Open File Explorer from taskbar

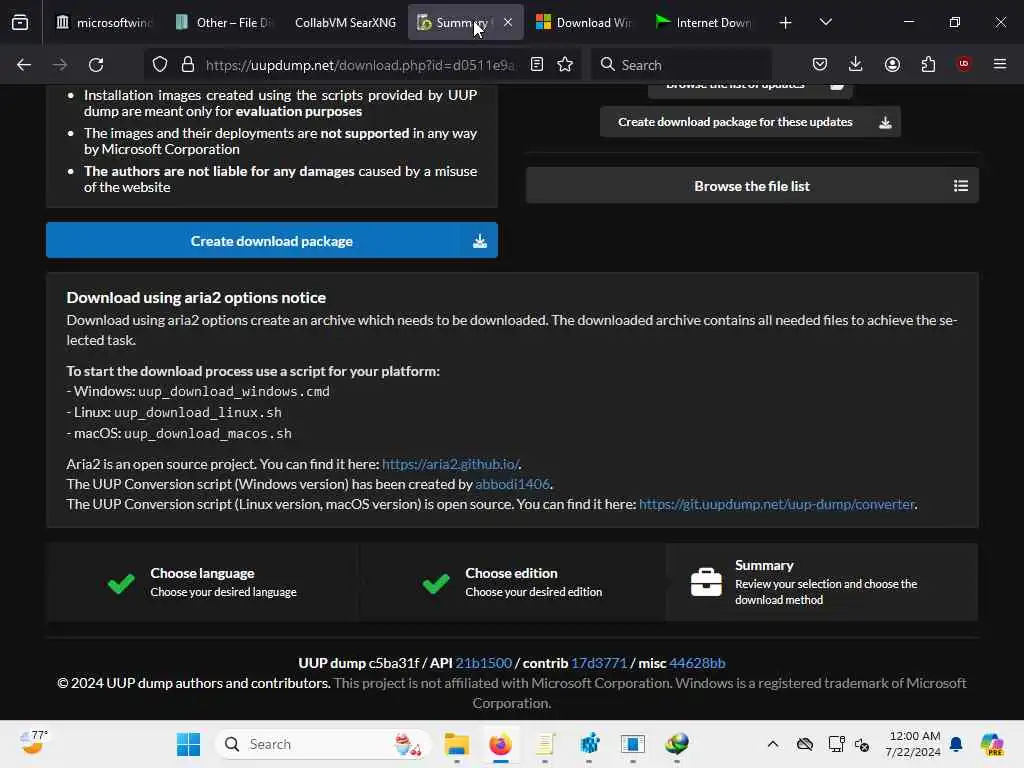(456, 744)
